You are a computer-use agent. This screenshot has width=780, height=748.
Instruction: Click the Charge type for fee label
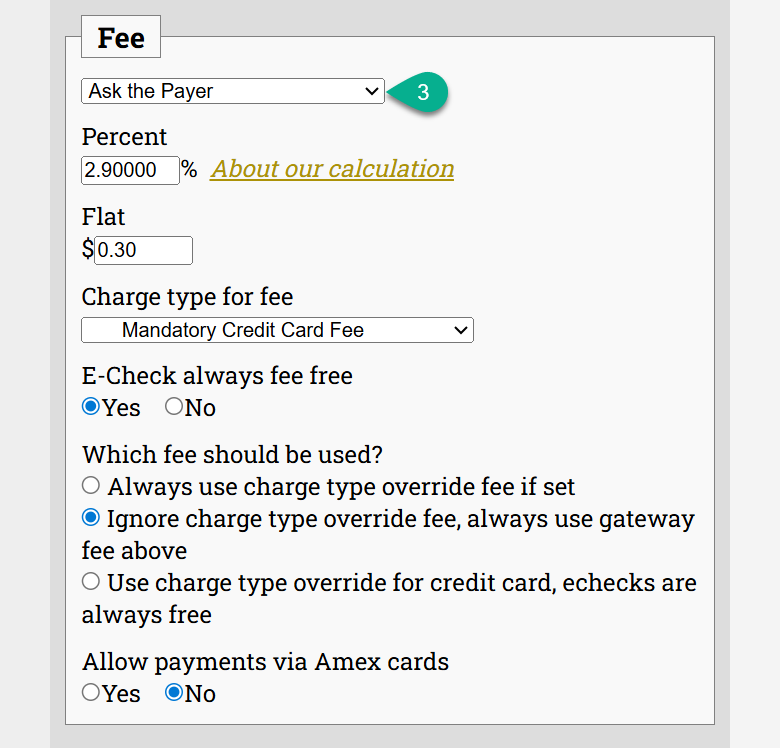188,297
